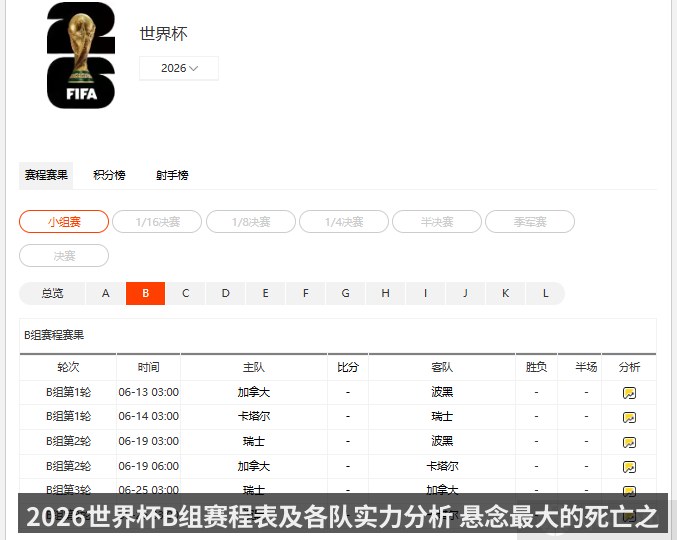Click away team 卡塔尔 in 06-19 06:00 match

(x=442, y=466)
